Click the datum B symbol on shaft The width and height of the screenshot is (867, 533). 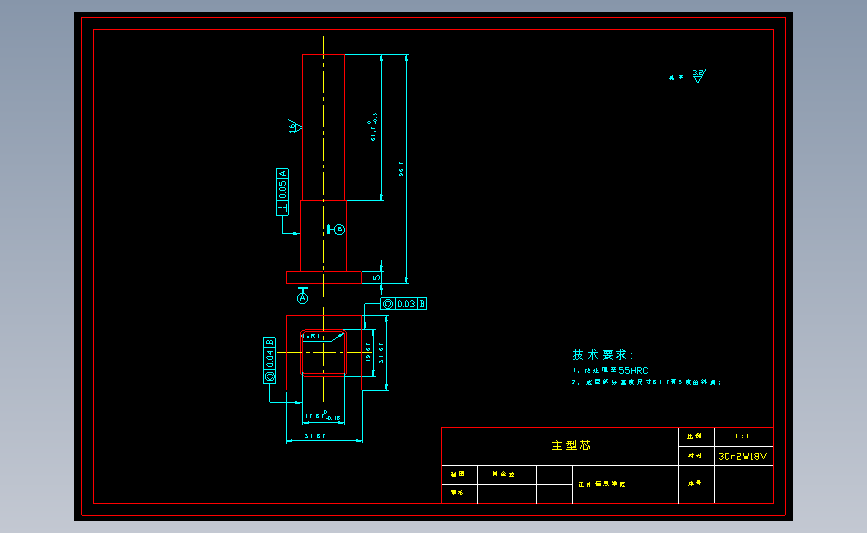pos(336,229)
